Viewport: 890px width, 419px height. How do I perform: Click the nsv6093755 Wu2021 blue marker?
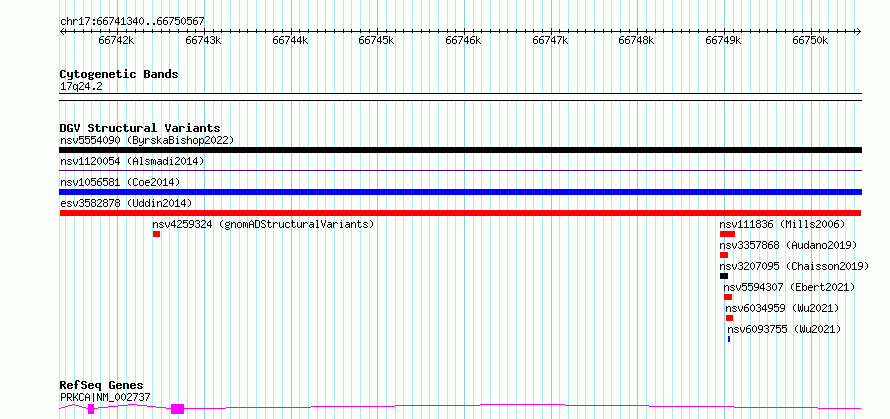[729, 339]
